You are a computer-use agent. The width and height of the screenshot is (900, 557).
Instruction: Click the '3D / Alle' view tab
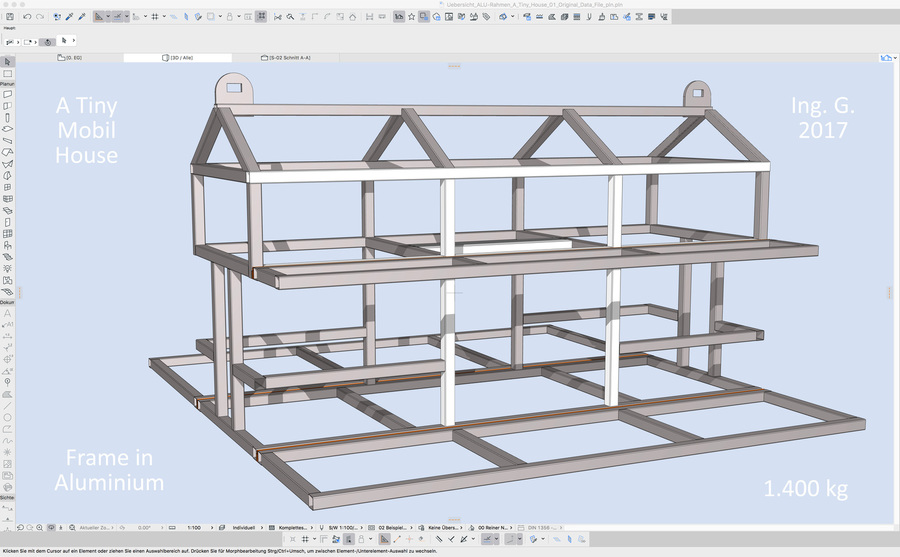pos(181,59)
